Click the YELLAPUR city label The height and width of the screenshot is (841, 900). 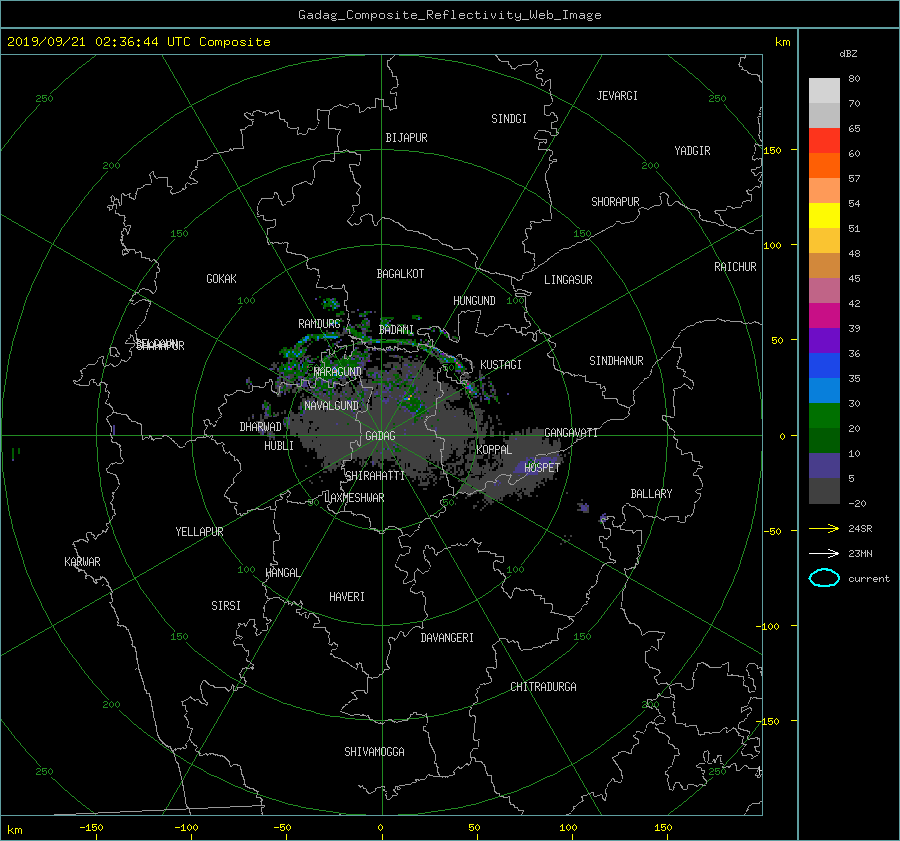pos(199,532)
